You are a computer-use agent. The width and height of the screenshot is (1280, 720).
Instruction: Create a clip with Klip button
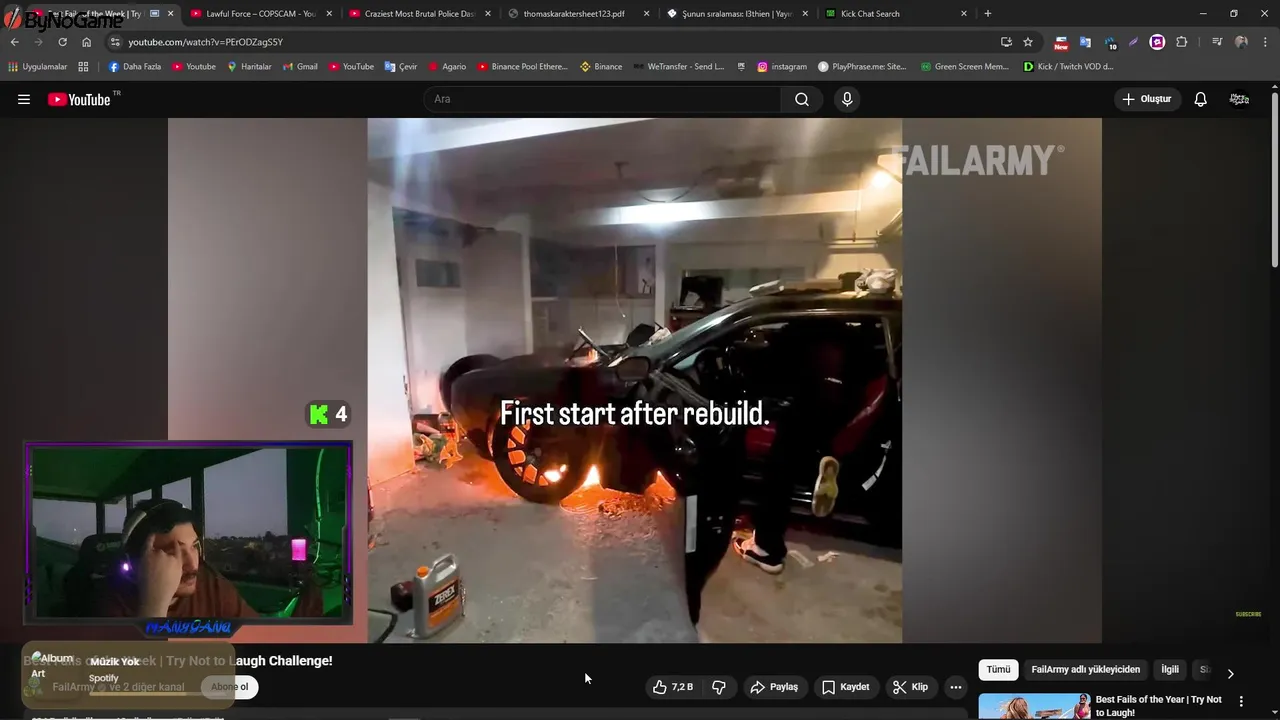910,687
